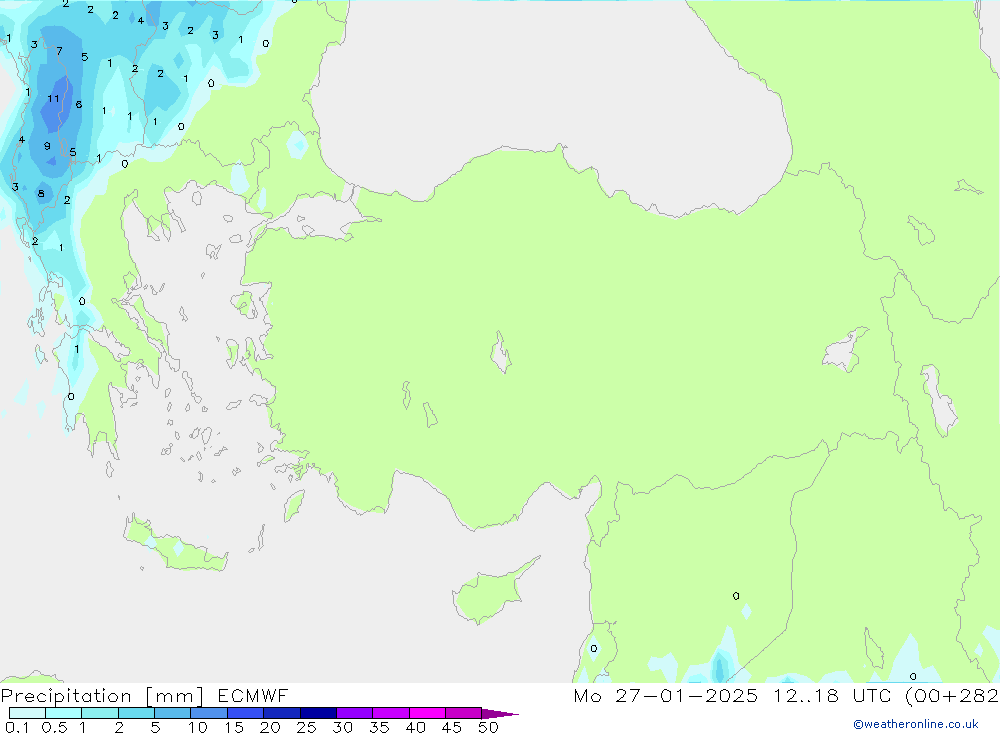
Task: Pick the 40–45 mm magenta legend swatch
Action: point(427,713)
